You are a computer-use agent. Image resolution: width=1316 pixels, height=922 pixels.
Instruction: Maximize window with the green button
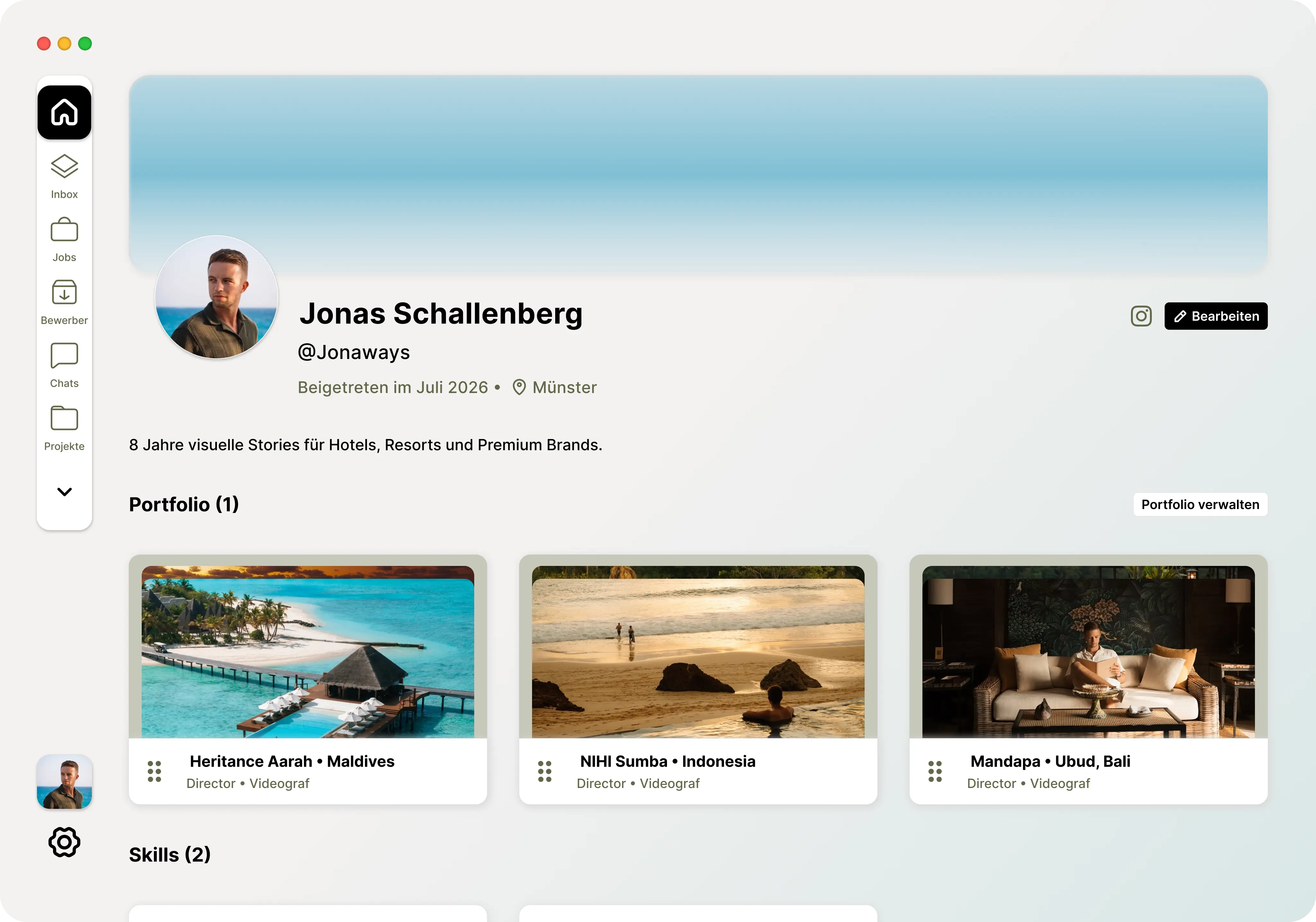(x=85, y=44)
